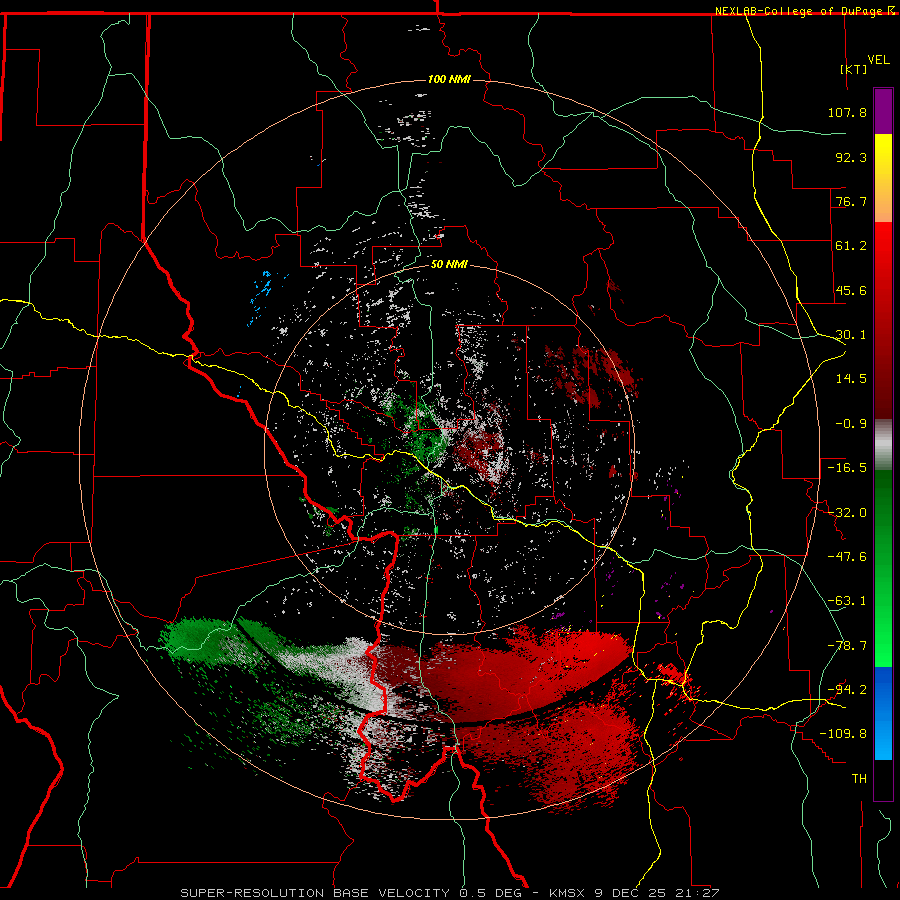Image resolution: width=900 pixels, height=900 pixels.
Task: Click the 50 NMI range ring label
Action: [x=449, y=265]
